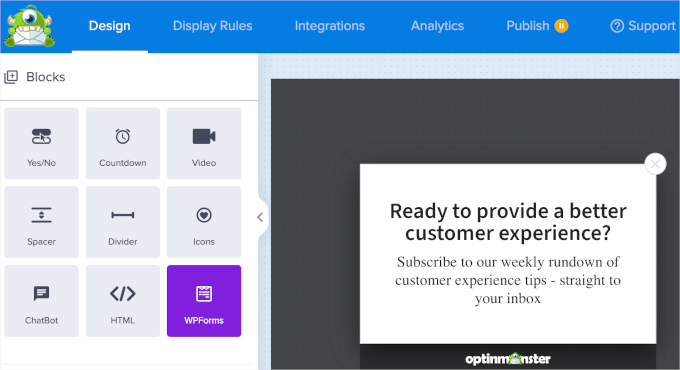The width and height of the screenshot is (680, 370).
Task: Click the Blocks panel heading
Action: (x=46, y=77)
